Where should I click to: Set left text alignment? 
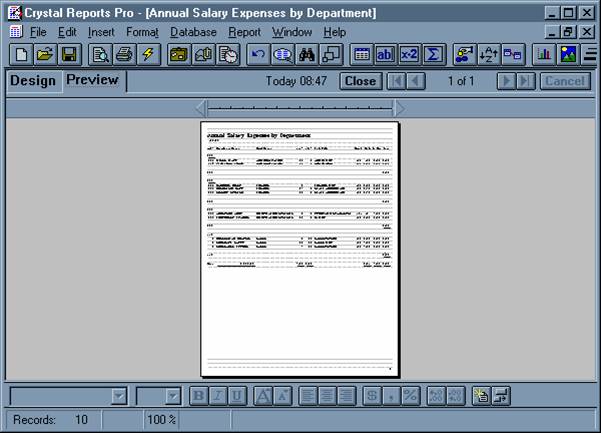tap(308, 396)
